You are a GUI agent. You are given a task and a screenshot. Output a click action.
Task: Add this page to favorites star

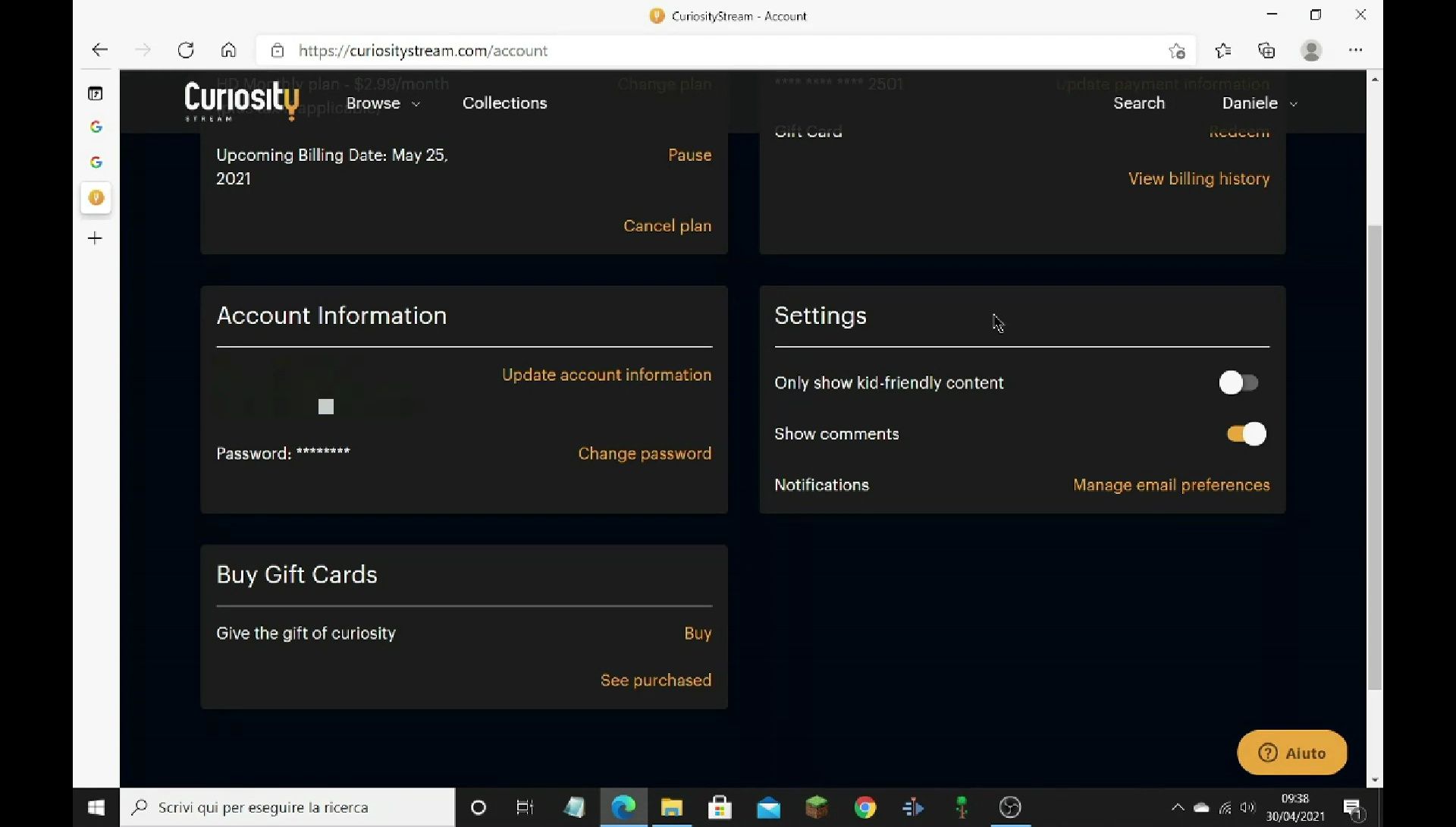1177,51
